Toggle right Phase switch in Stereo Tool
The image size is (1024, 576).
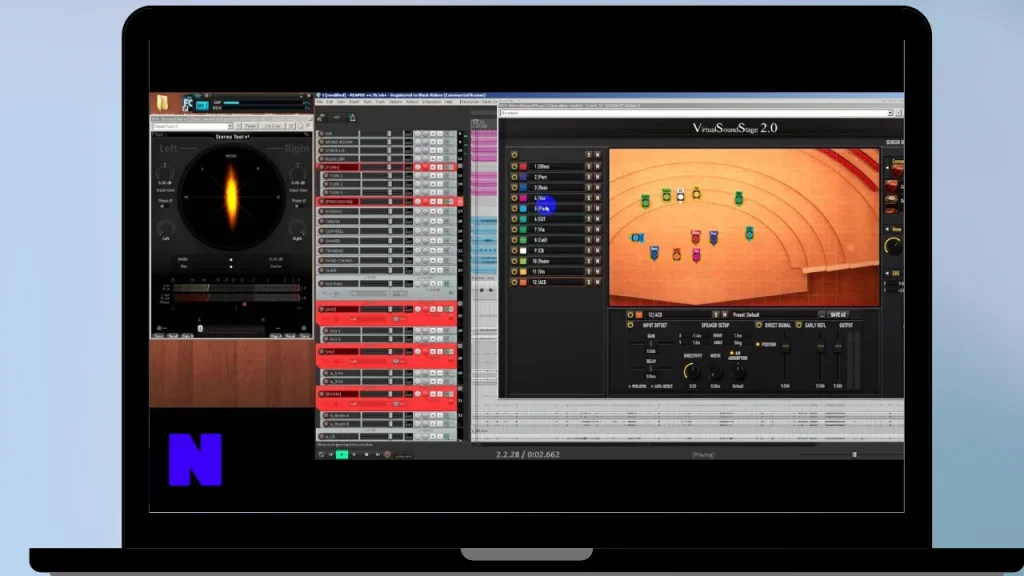[x=300, y=206]
